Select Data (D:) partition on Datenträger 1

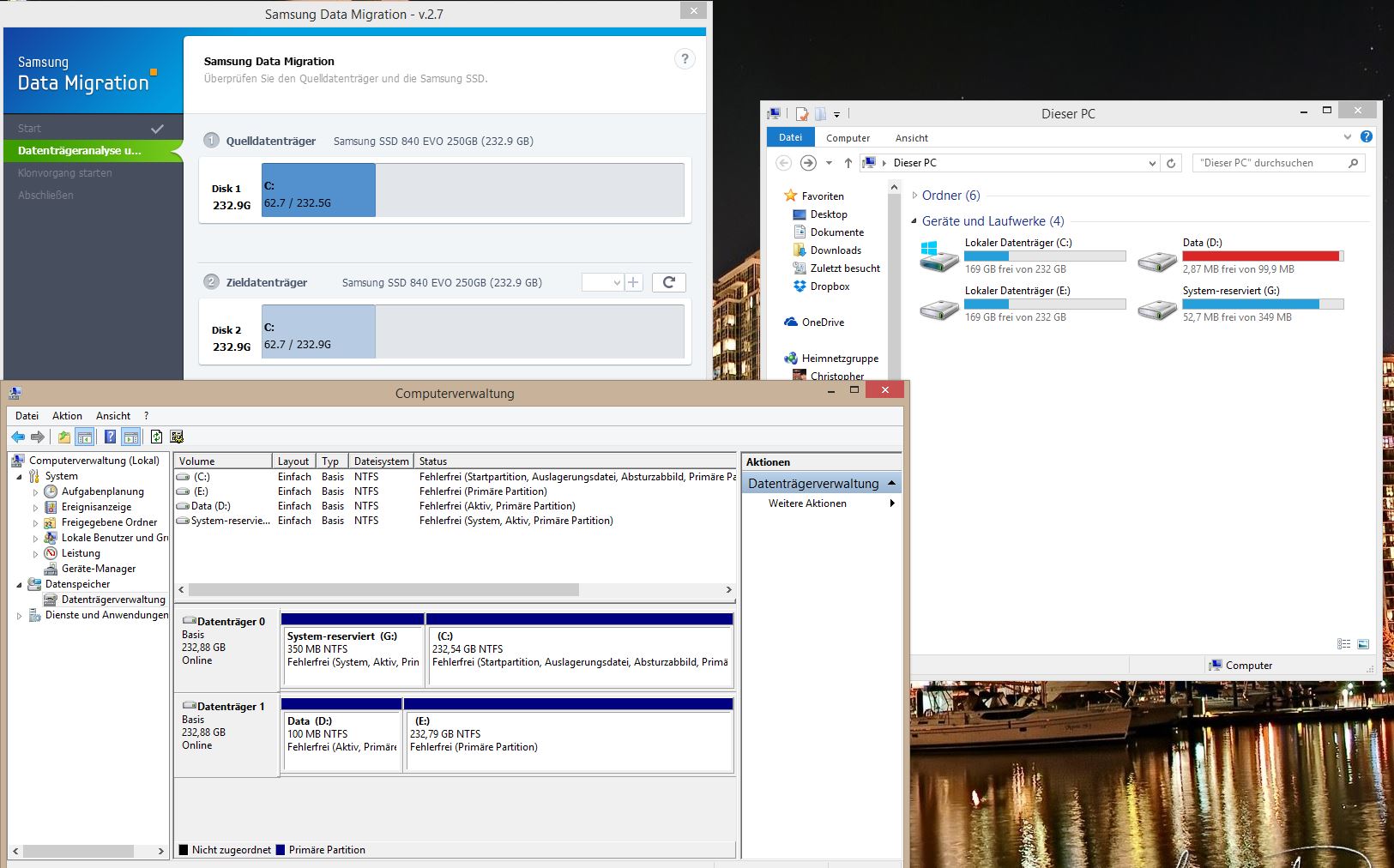click(x=341, y=735)
